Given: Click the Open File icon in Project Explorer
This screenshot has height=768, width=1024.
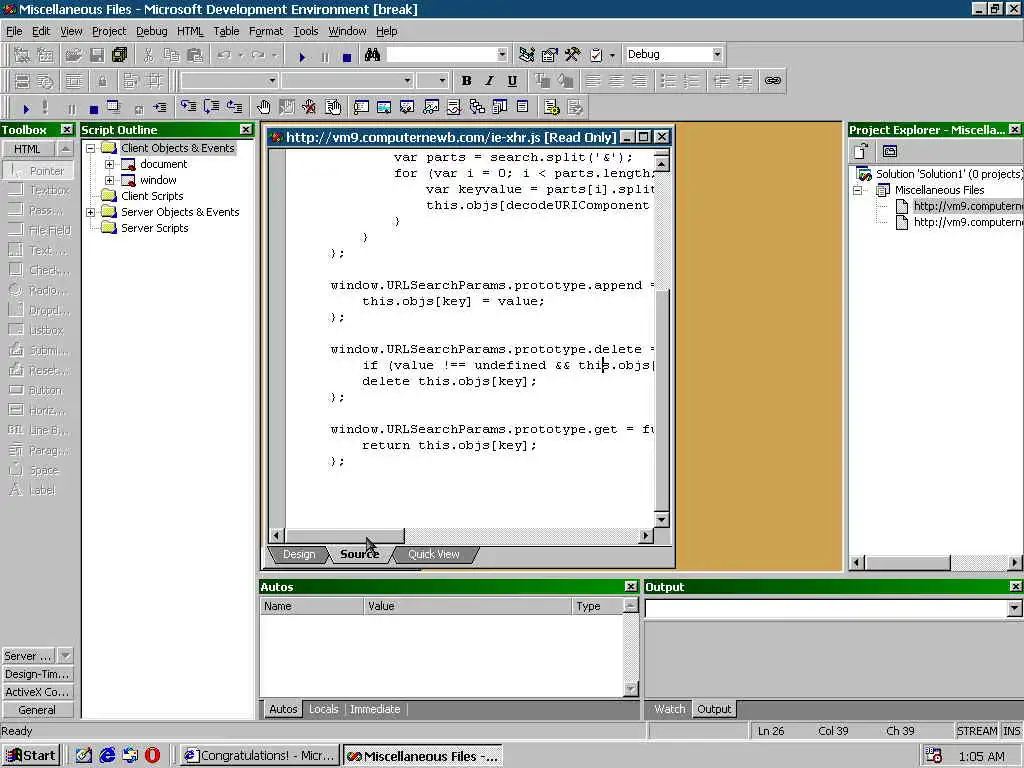Looking at the screenshot, I should click(861, 152).
